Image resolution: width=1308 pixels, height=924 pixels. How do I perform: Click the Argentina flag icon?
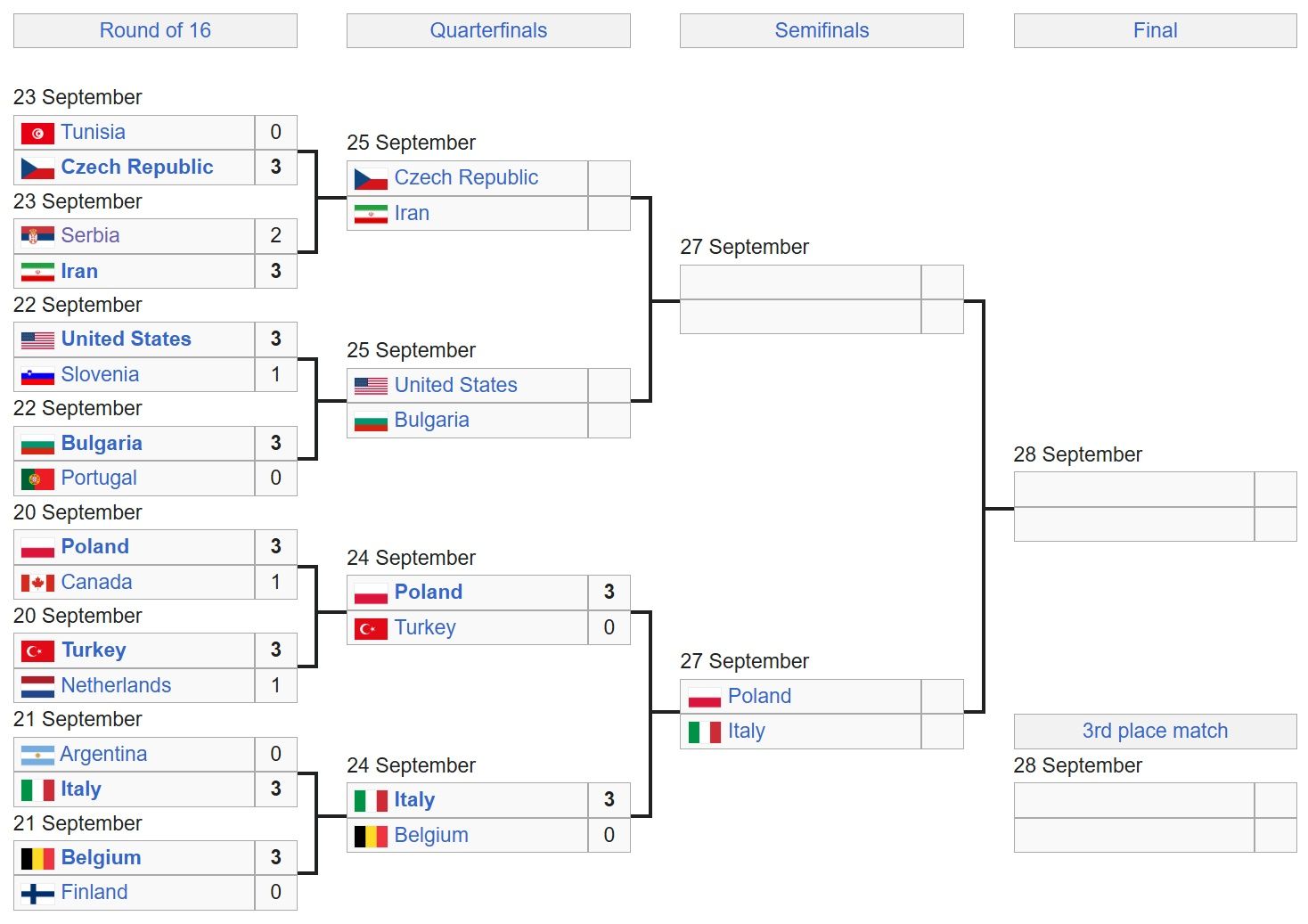37,756
